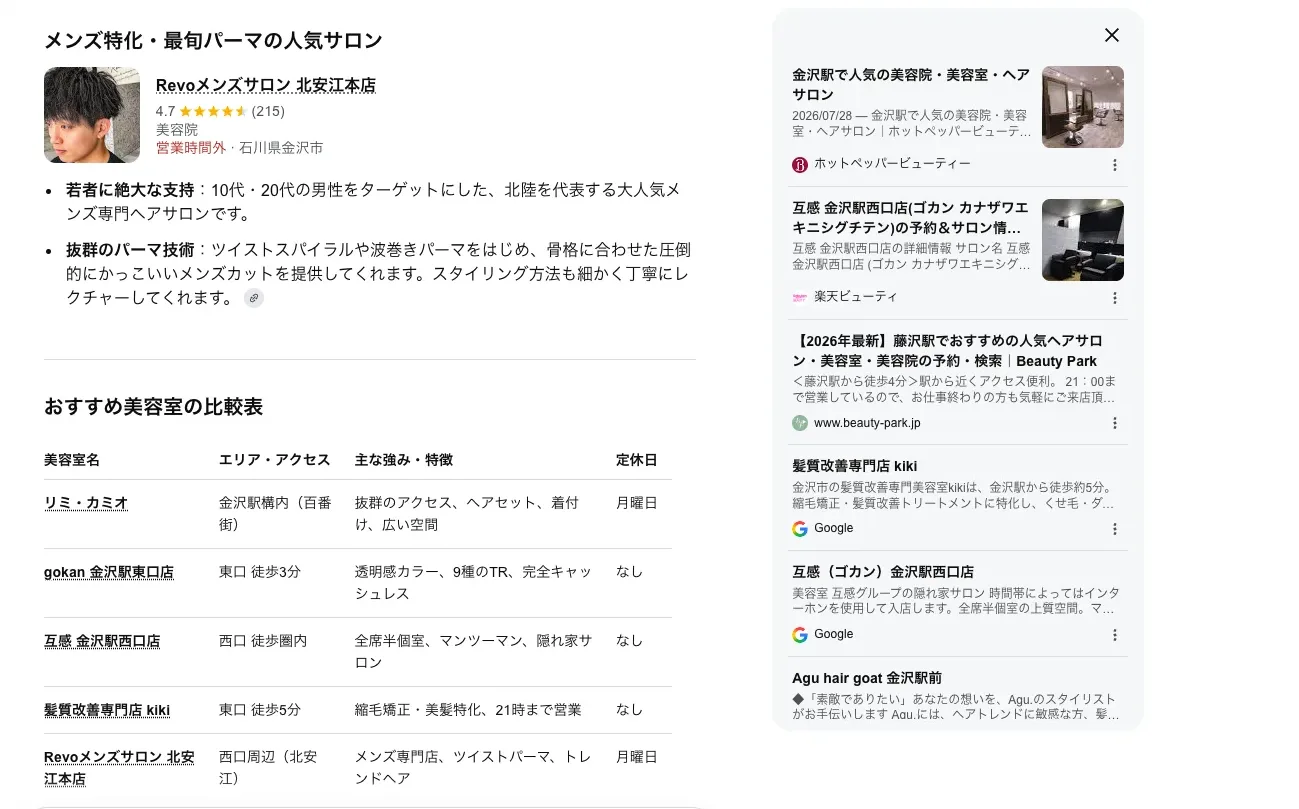This screenshot has height=809, width=1299.
Task: Click Revo salon hairstyle photo thumbnail
Action: [92, 115]
